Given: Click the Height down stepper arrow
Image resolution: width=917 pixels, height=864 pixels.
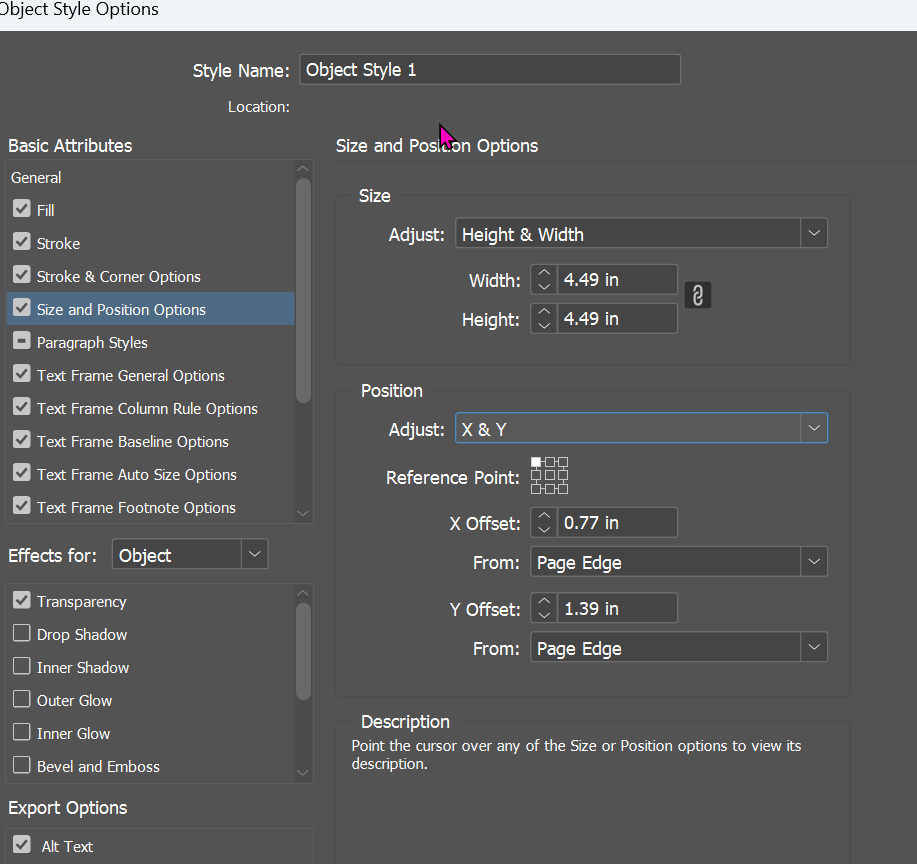Looking at the screenshot, I should click(543, 325).
